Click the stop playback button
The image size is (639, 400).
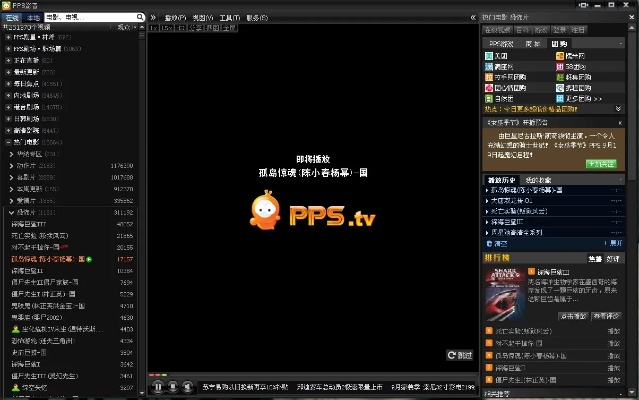point(173,386)
